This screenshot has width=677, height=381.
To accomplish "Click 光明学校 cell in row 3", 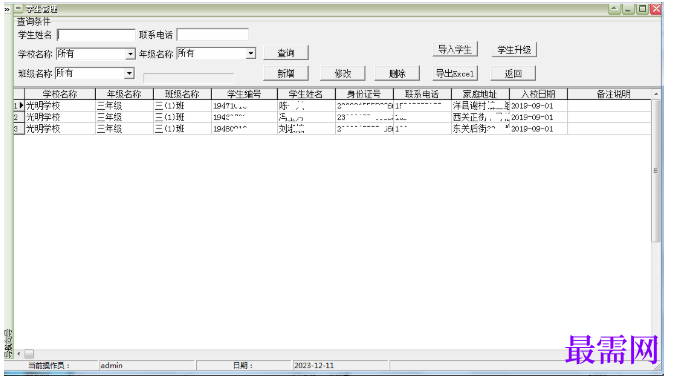I will tap(60, 129).
